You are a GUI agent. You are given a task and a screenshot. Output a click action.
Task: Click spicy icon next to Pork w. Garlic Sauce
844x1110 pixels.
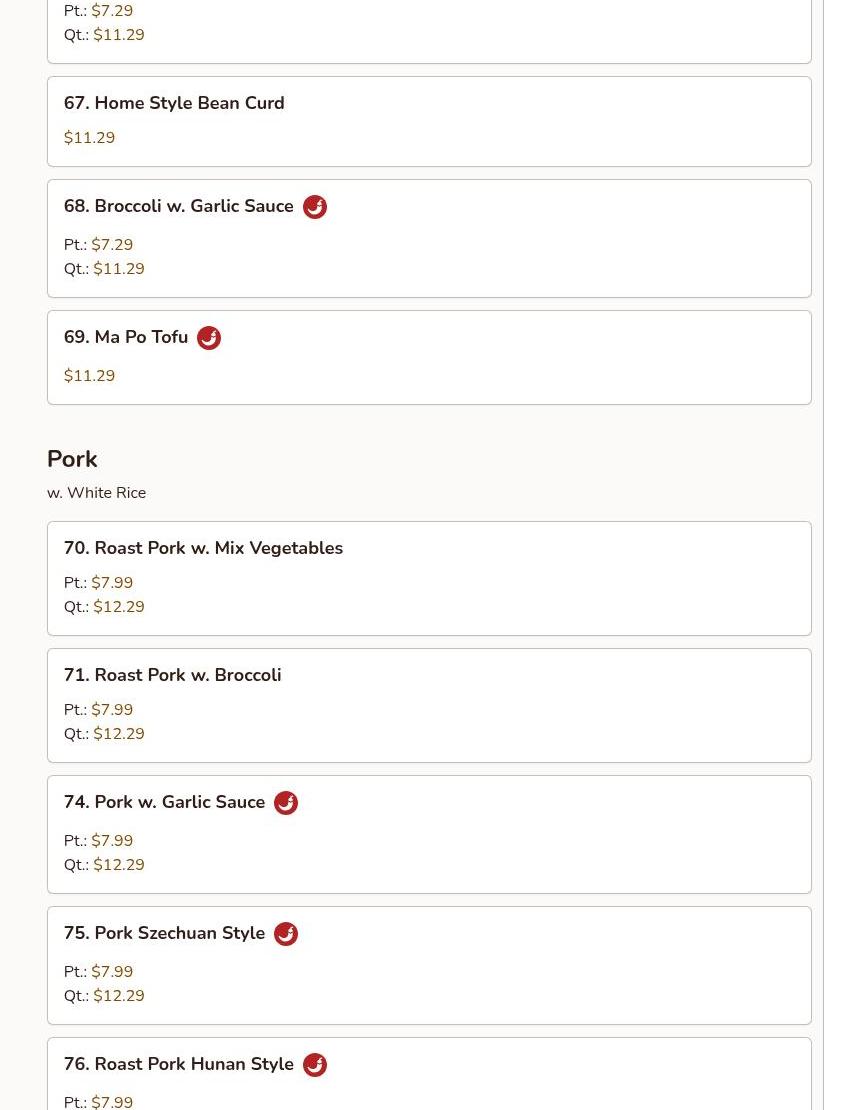point(285,803)
